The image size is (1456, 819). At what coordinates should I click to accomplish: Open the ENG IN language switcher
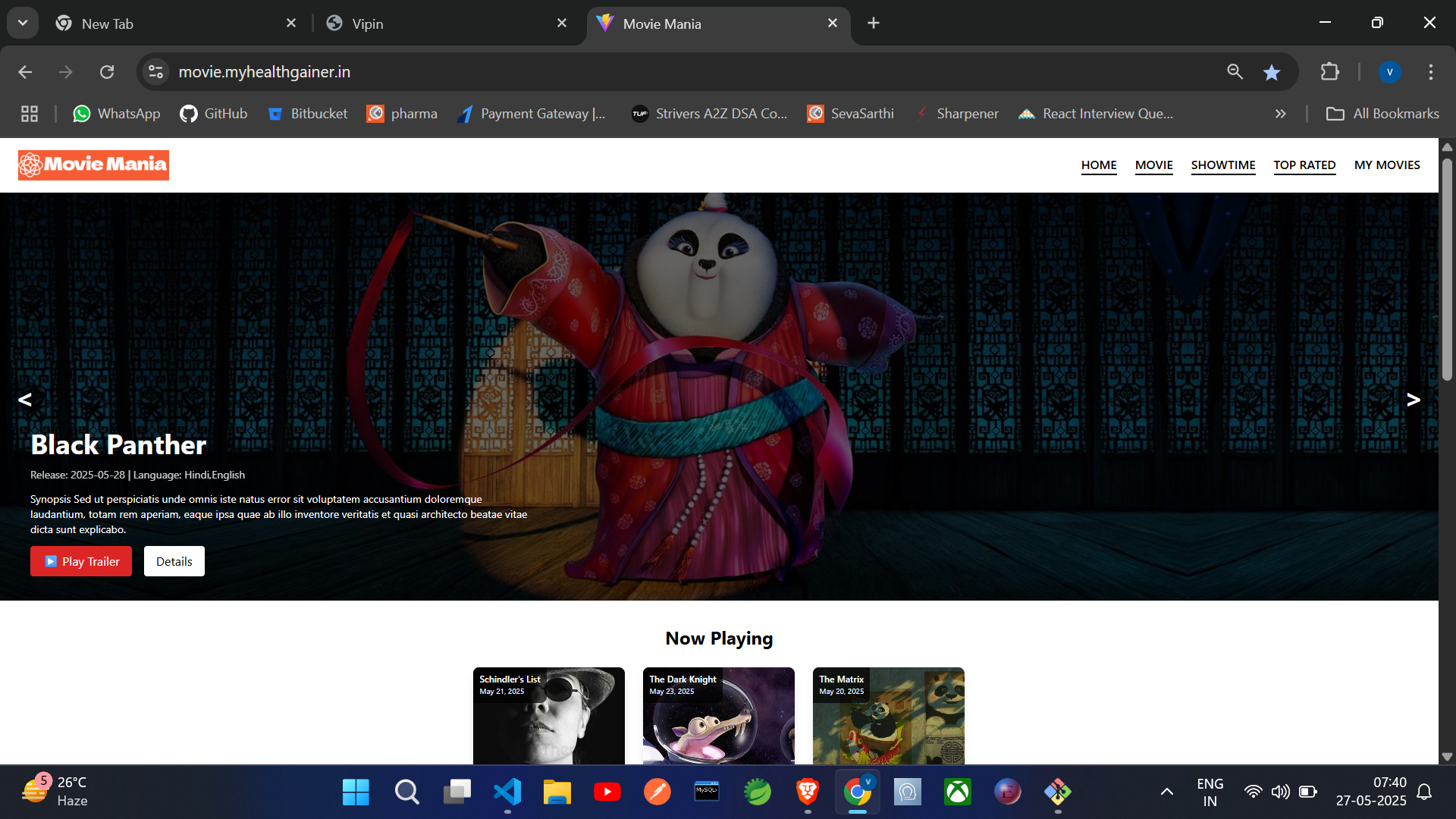pos(1210,792)
